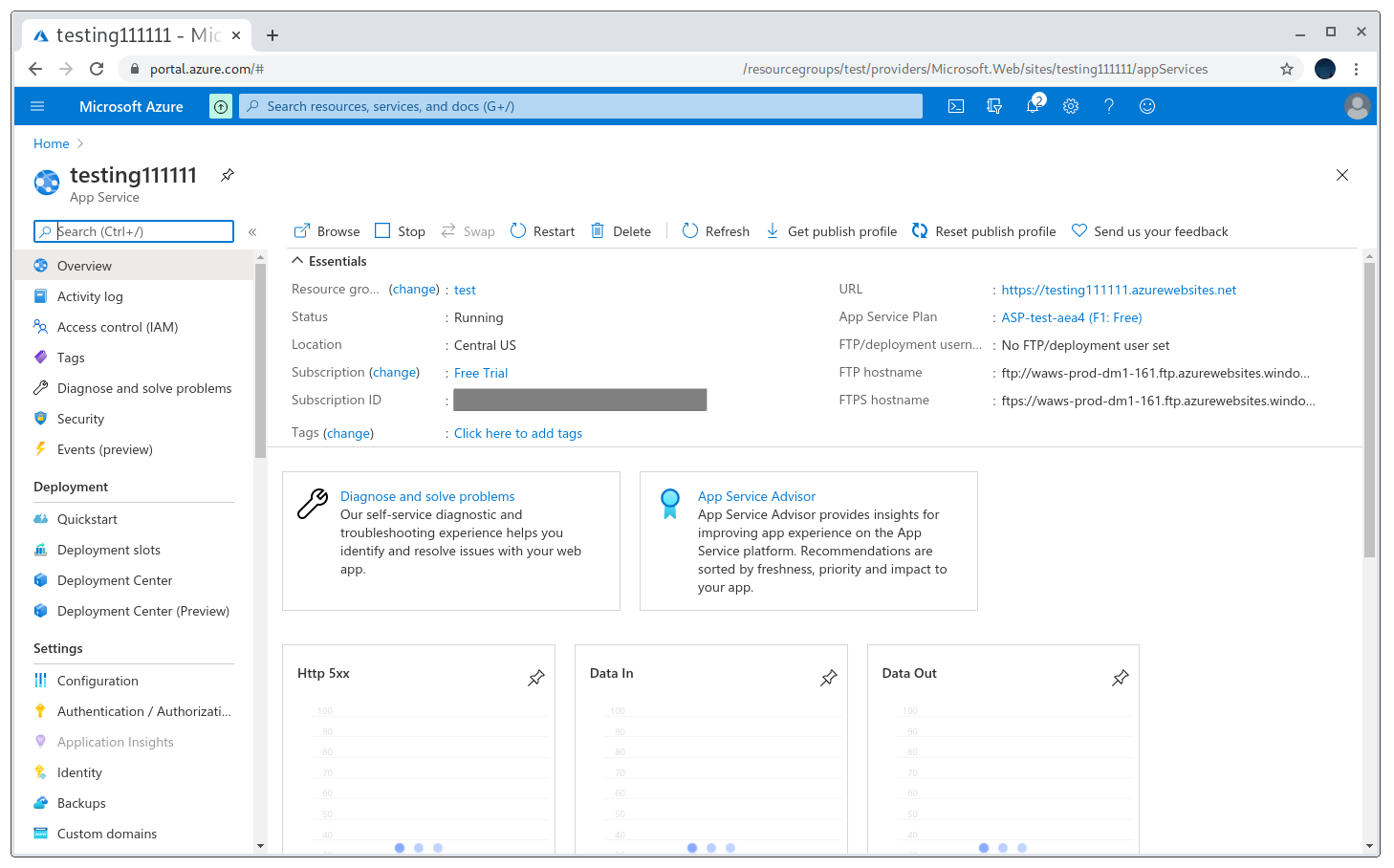Click the Browse toolbar button
This screenshot has height=868, width=1394.
327,231
